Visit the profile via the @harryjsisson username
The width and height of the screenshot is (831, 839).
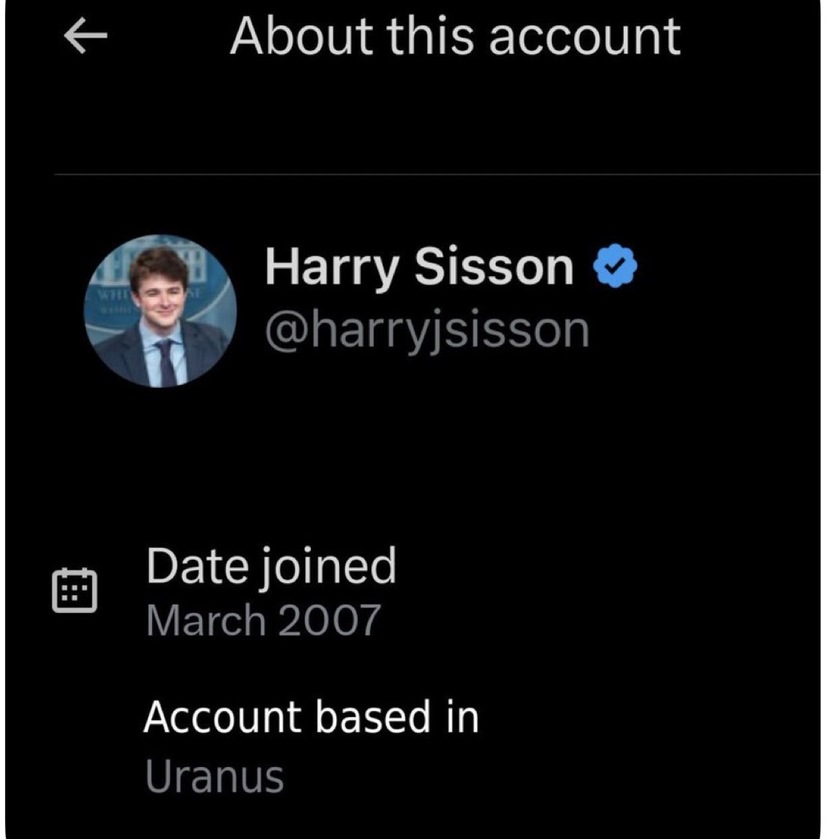tap(427, 331)
